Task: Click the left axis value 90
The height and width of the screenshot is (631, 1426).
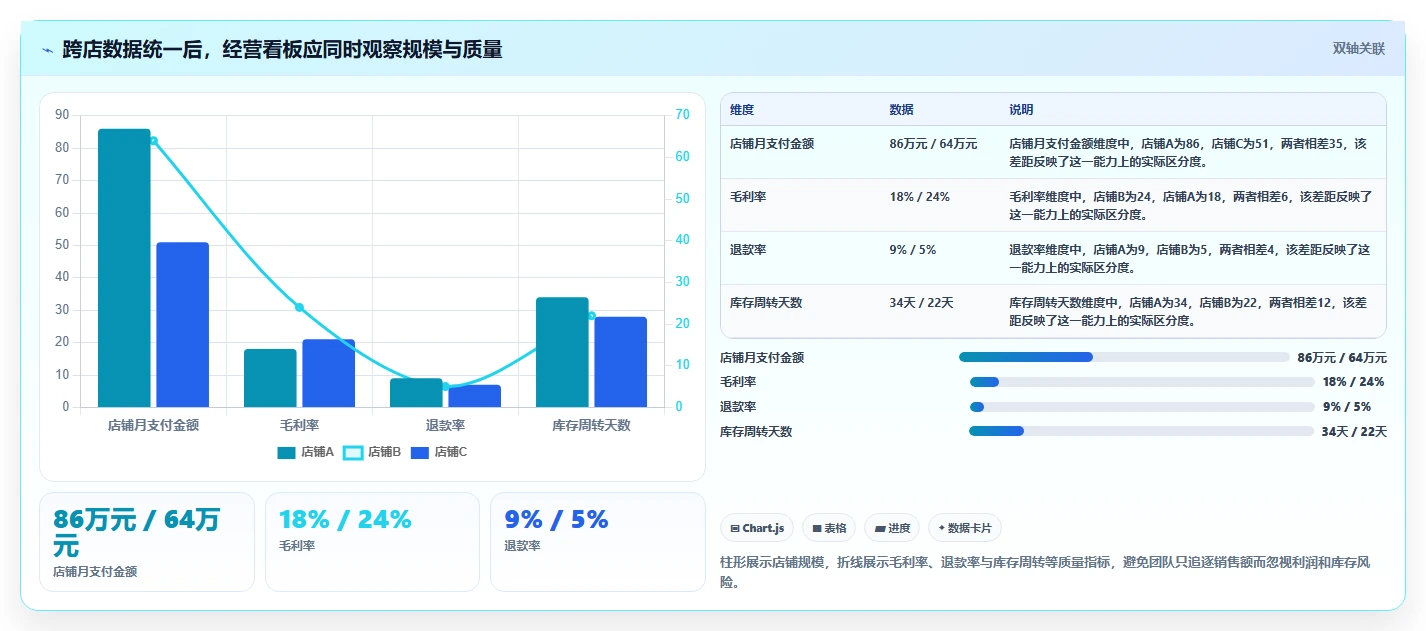Action: 62,115
